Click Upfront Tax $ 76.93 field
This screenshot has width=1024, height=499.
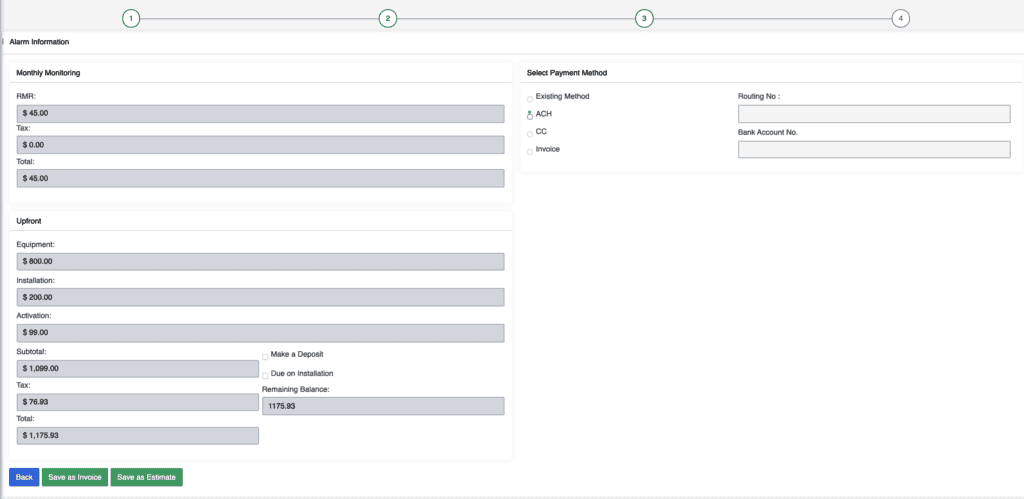(x=137, y=402)
